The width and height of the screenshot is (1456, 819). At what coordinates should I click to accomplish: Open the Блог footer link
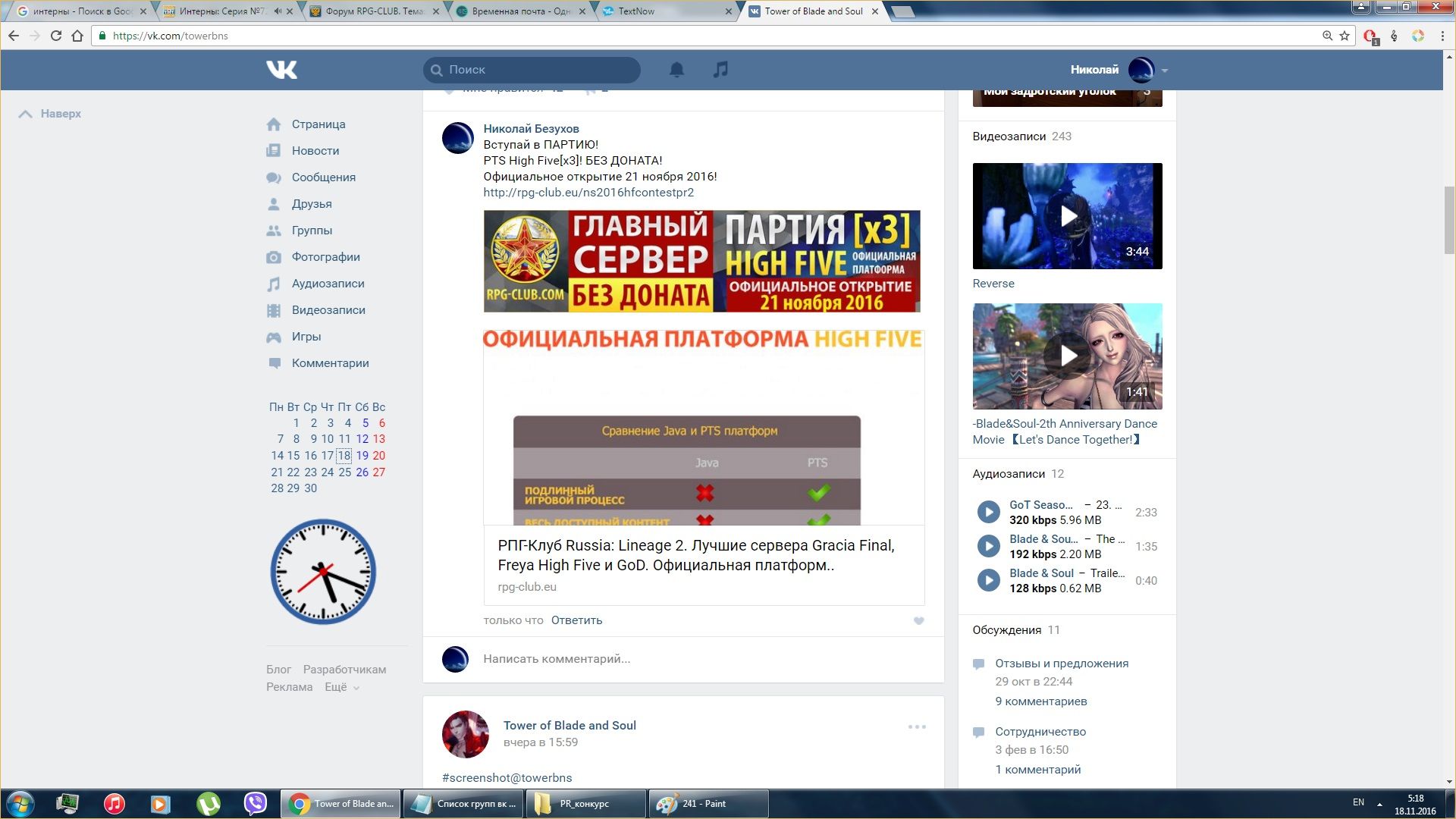278,670
